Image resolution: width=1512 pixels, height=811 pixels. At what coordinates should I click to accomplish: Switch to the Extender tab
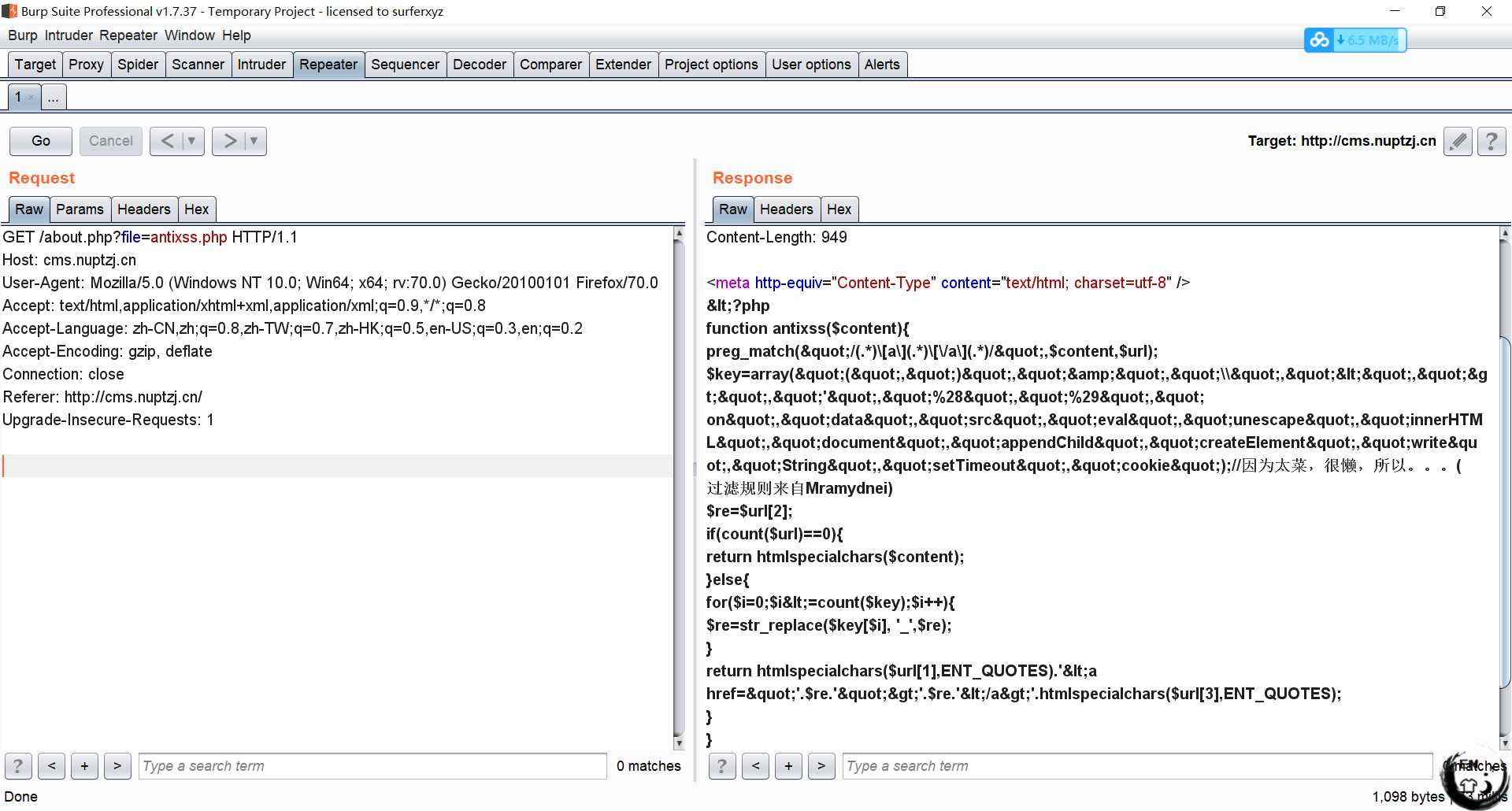coord(623,65)
